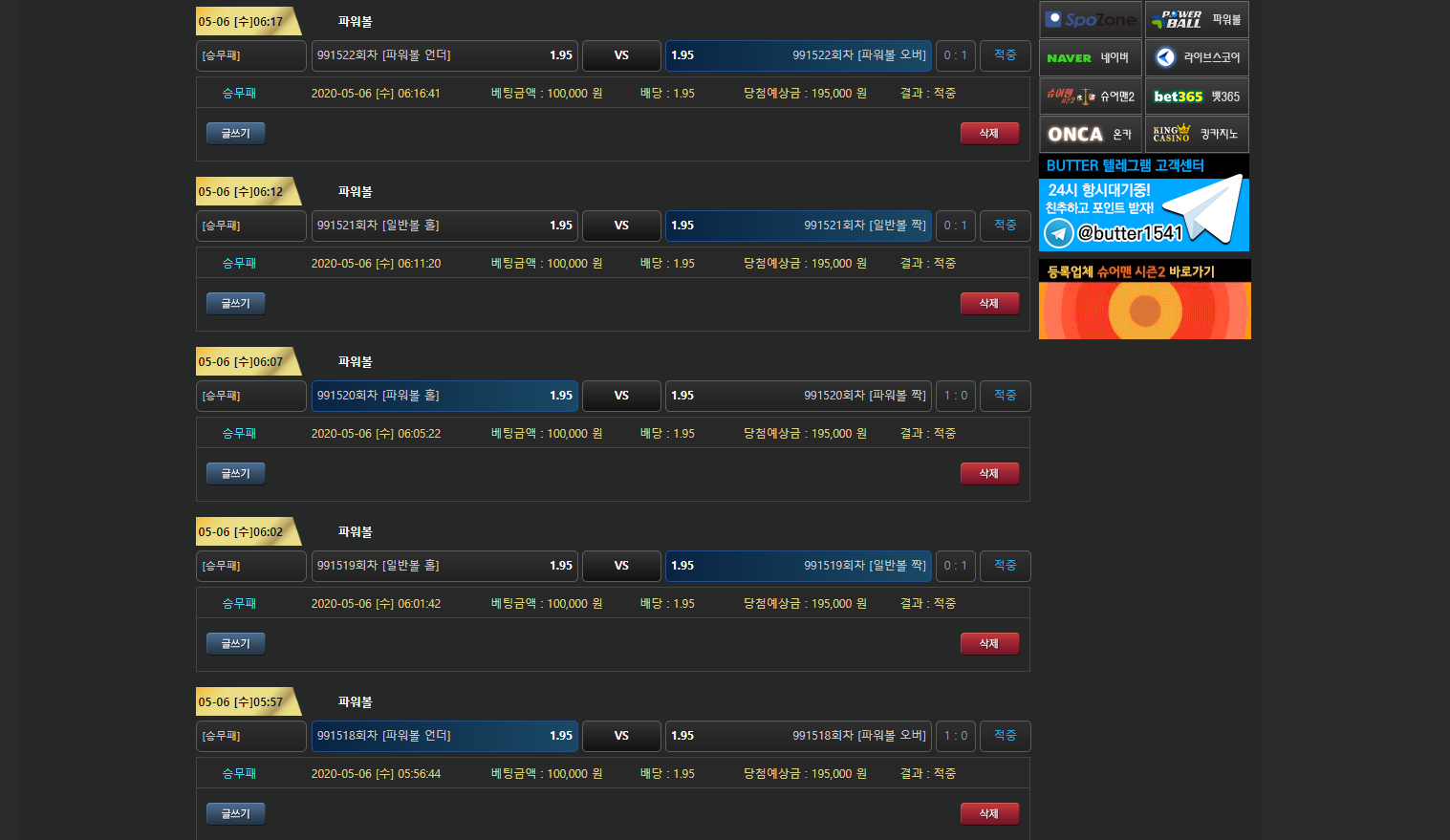Open the 라이브스코어 livescore shortcut
The width and height of the screenshot is (1450, 840).
[1197, 58]
